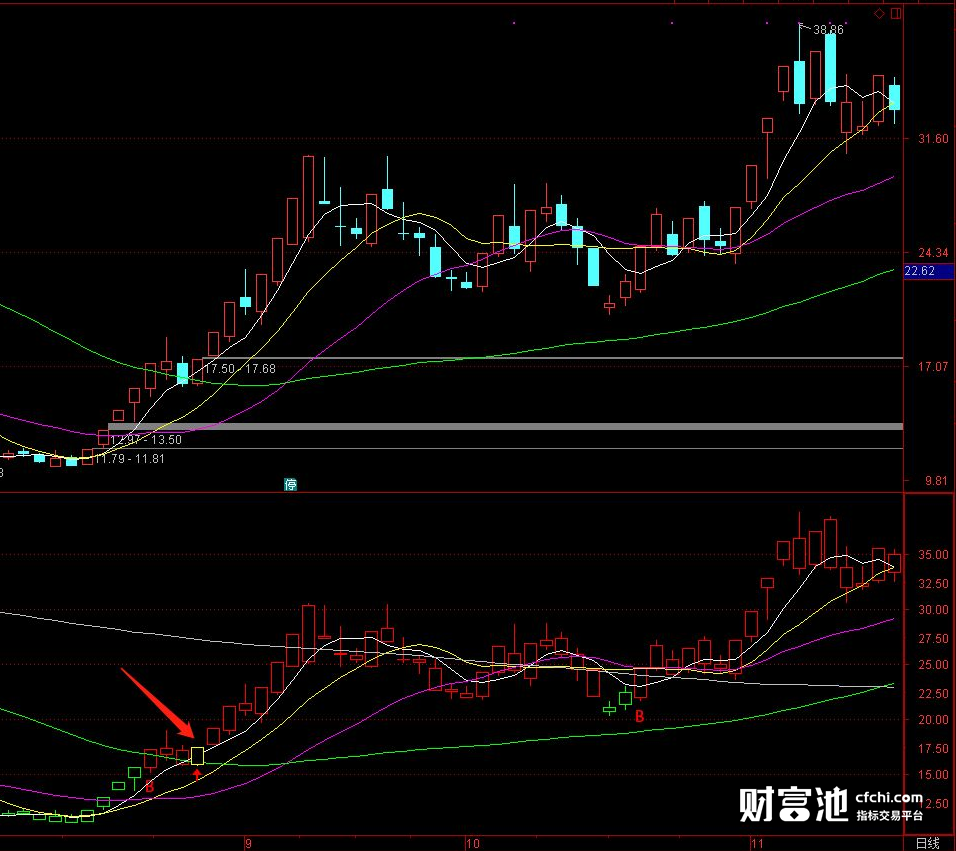Viewport: 956px width, 851px height.
Task: Click the red diamond icon at top right
Action: click(879, 13)
